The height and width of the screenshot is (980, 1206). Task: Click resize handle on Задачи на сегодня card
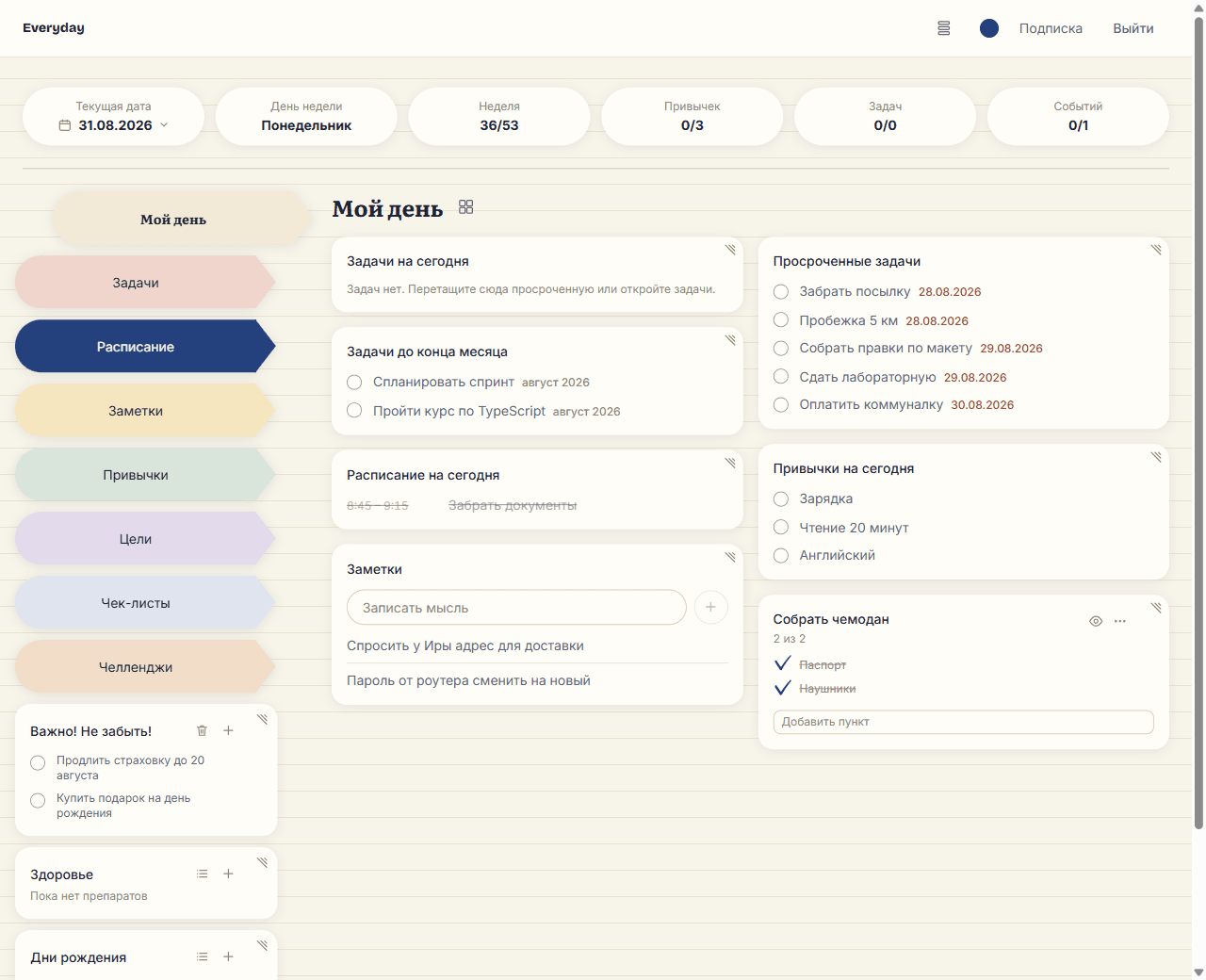point(730,250)
